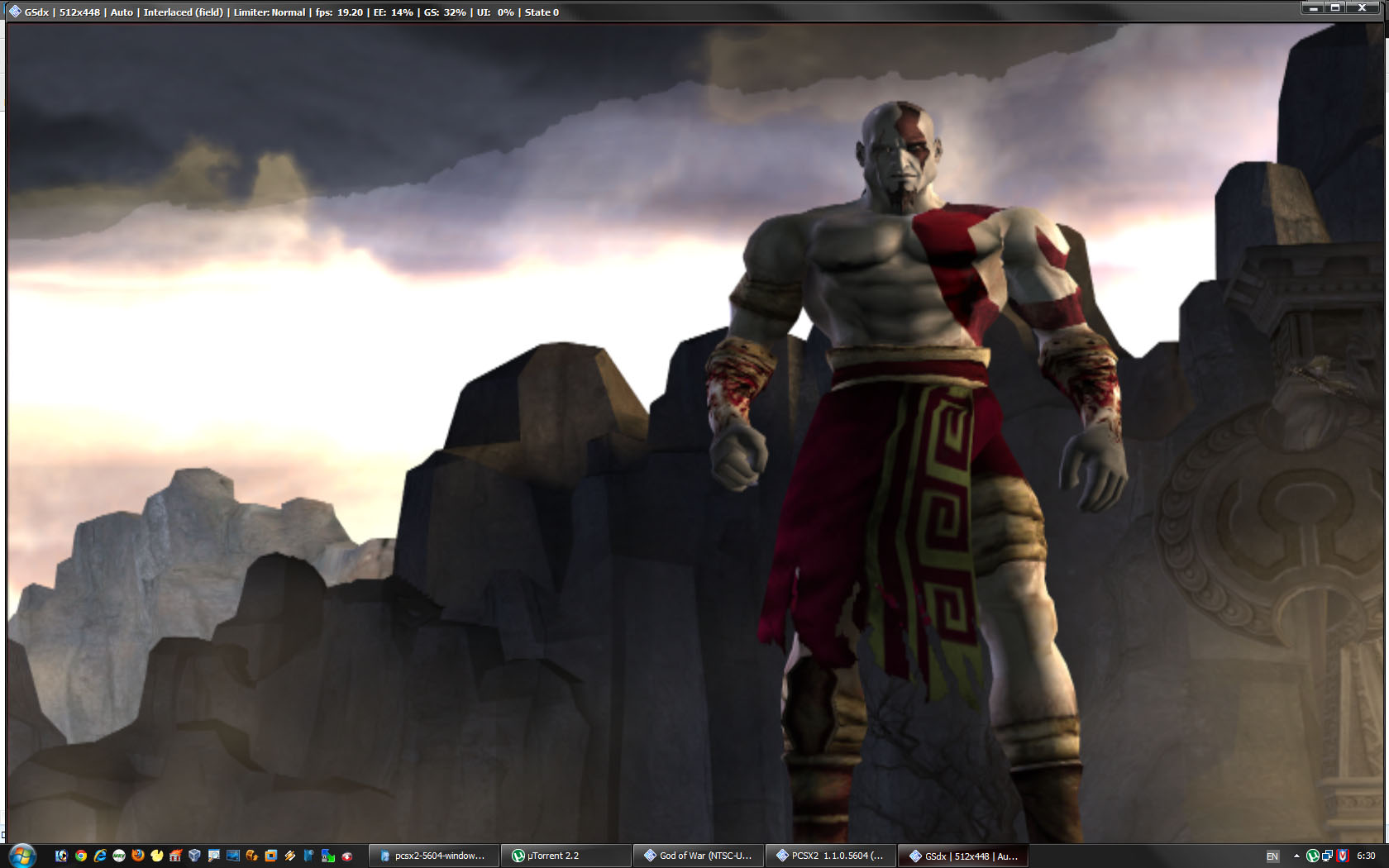Click the red circle quick launch icon
1389x868 pixels.
point(347,856)
